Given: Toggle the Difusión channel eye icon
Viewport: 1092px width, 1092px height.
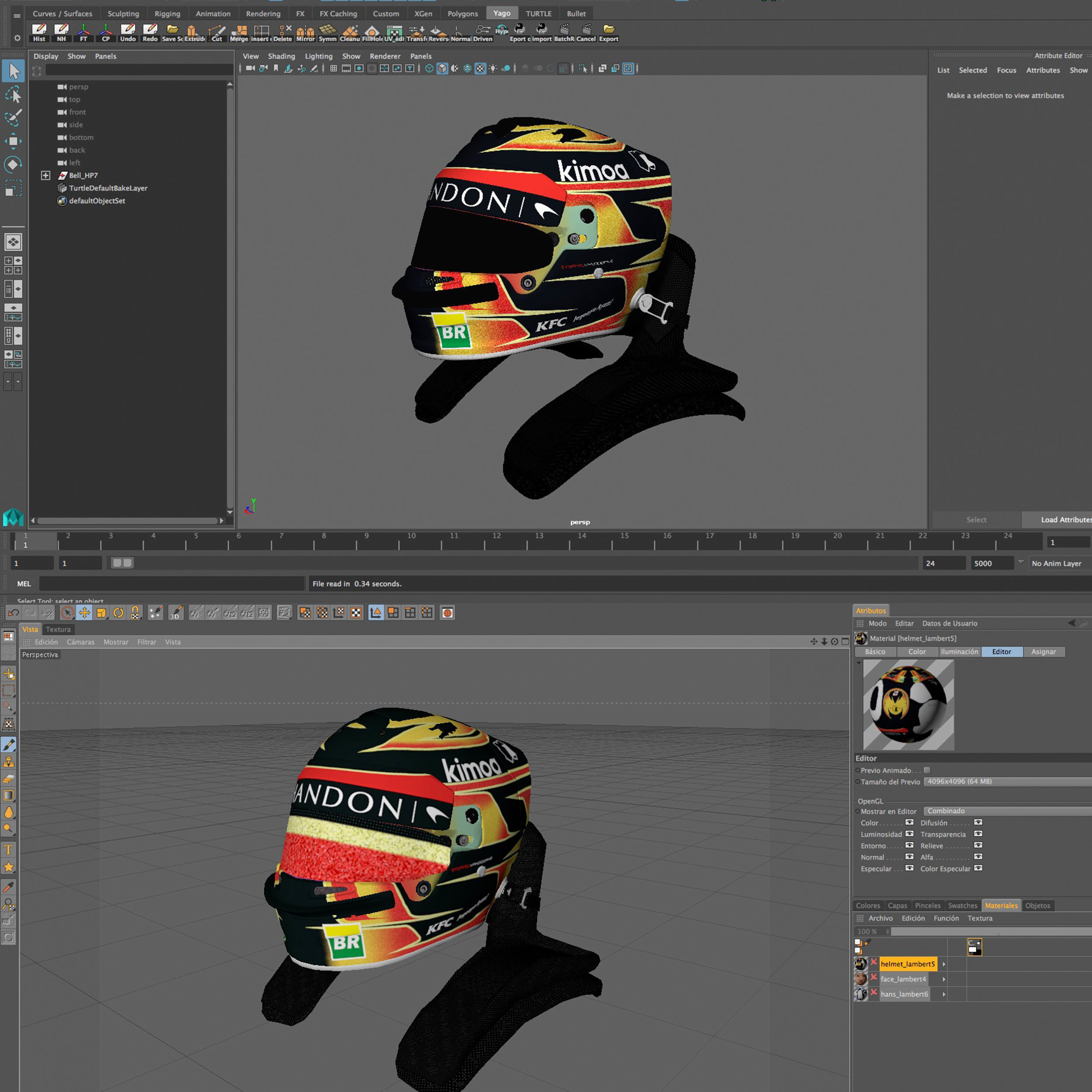Looking at the screenshot, I should pyautogui.click(x=978, y=822).
